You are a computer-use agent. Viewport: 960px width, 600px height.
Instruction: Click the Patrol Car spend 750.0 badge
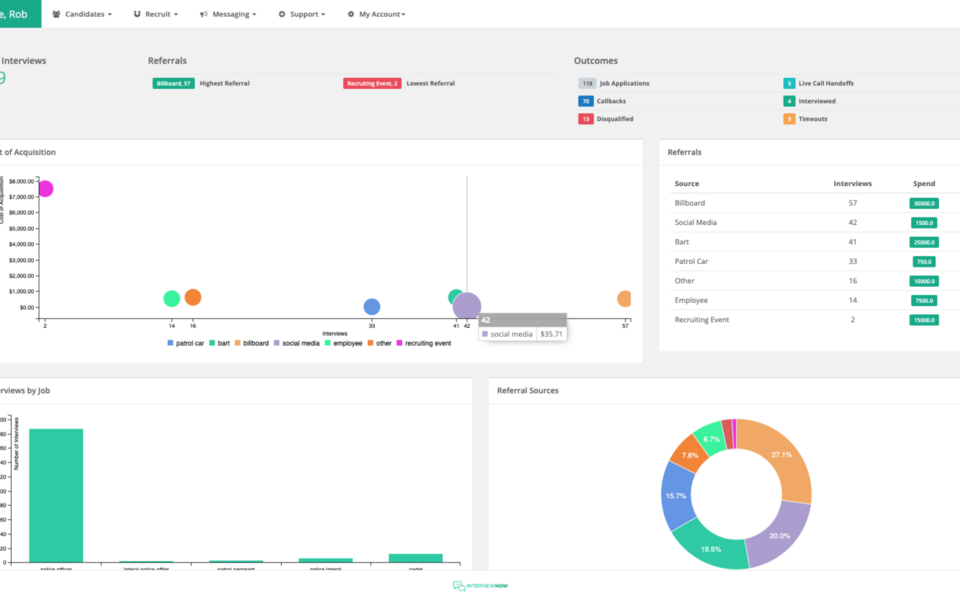click(x=924, y=262)
